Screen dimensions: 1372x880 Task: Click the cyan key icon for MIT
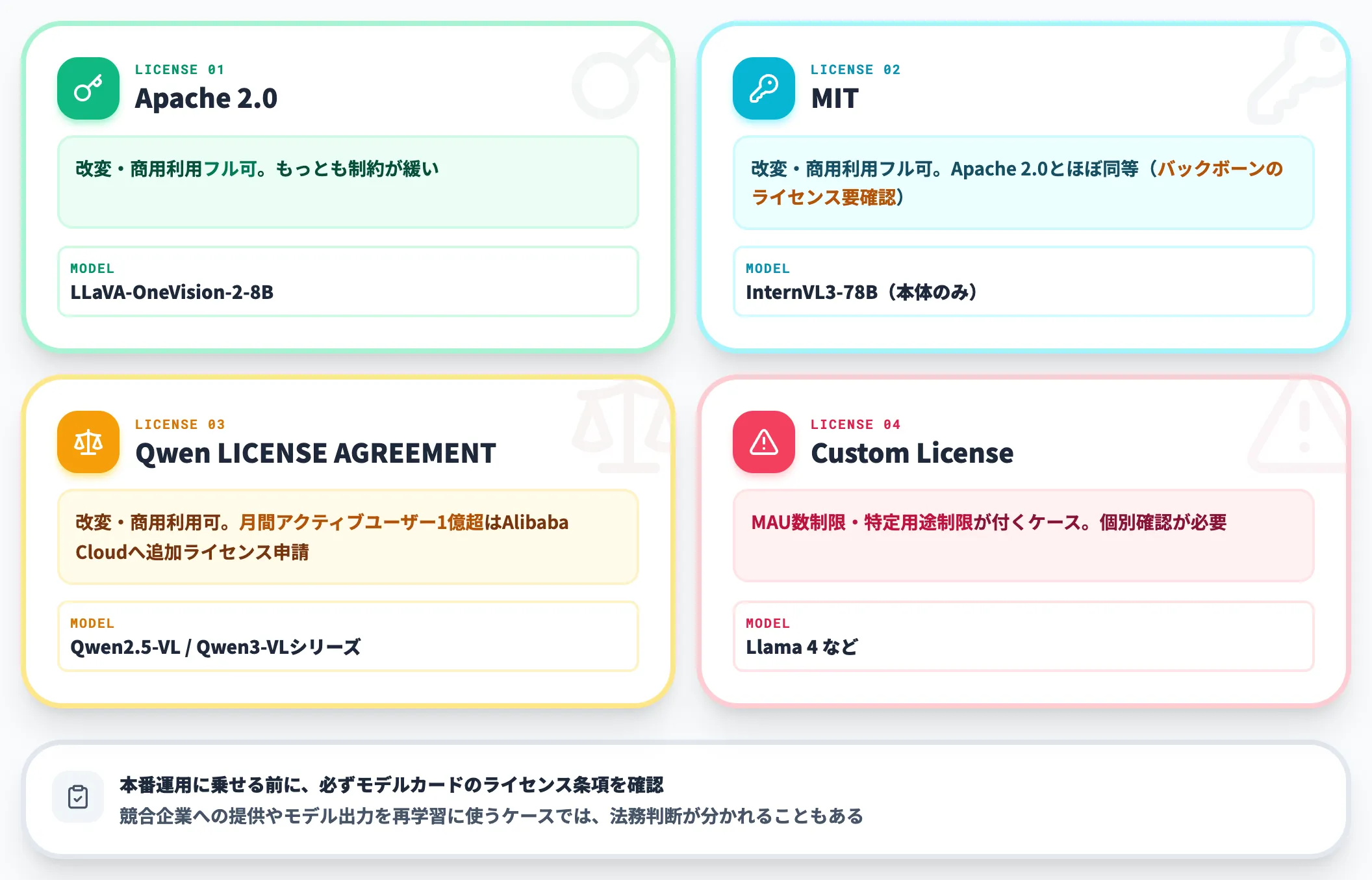coord(764,88)
